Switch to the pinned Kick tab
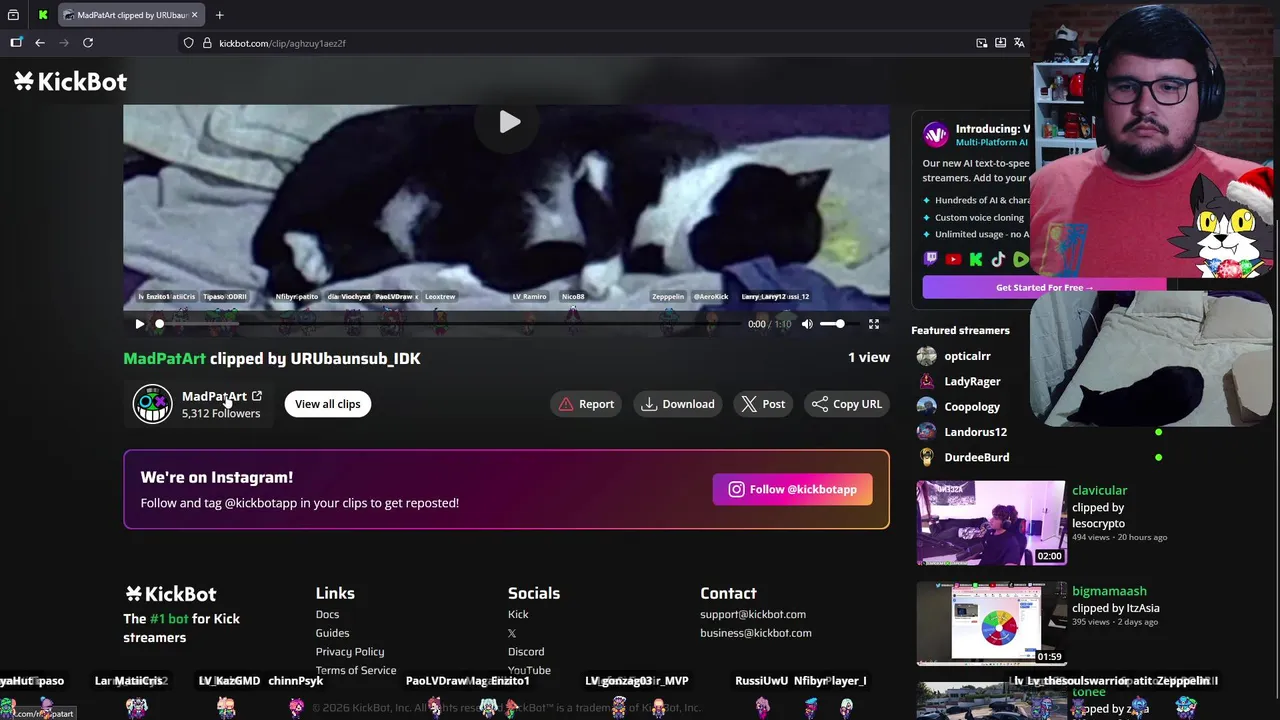The width and height of the screenshot is (1280, 720). point(43,15)
